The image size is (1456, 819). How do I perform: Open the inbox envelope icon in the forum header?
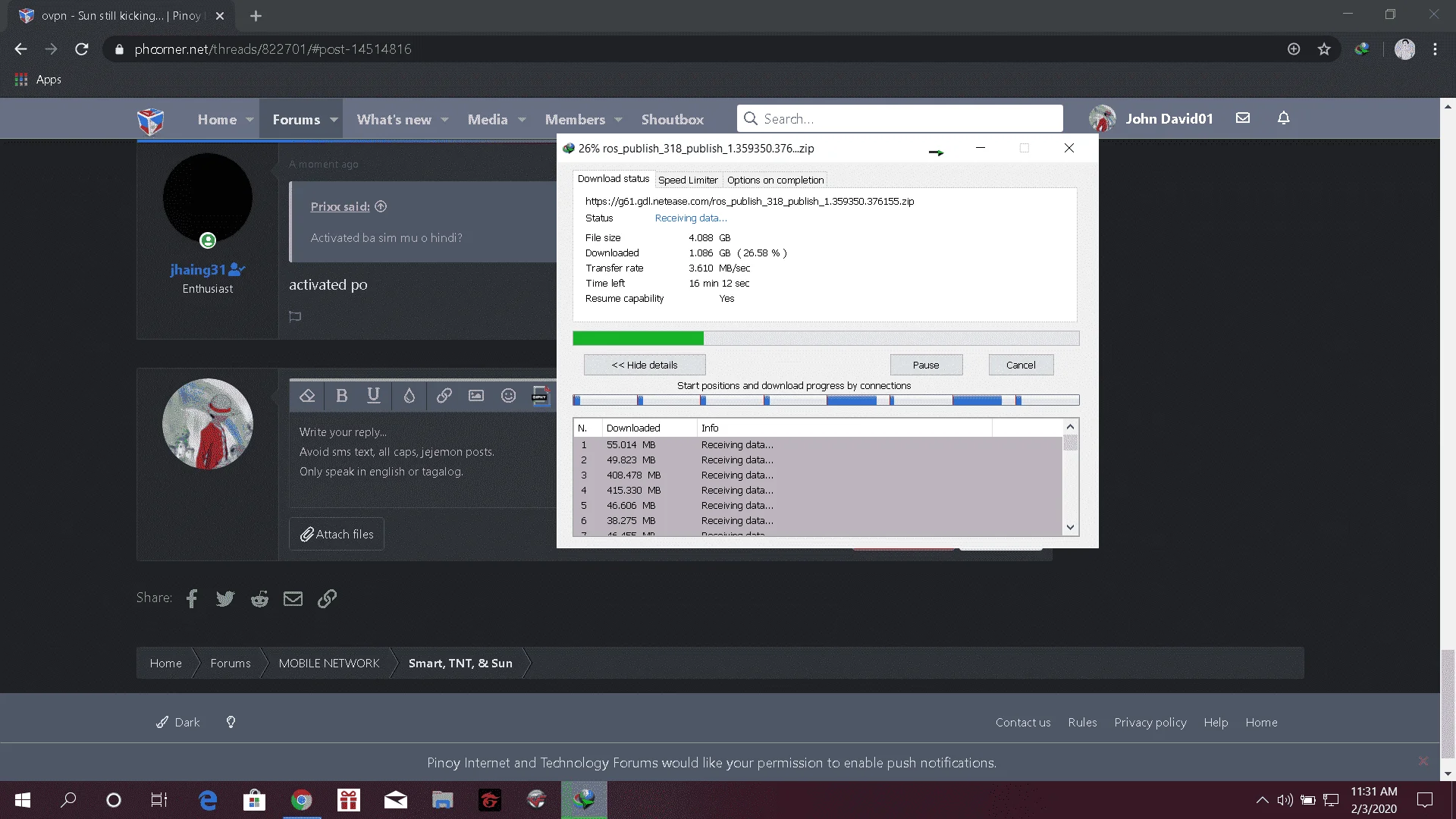pyautogui.click(x=1243, y=118)
